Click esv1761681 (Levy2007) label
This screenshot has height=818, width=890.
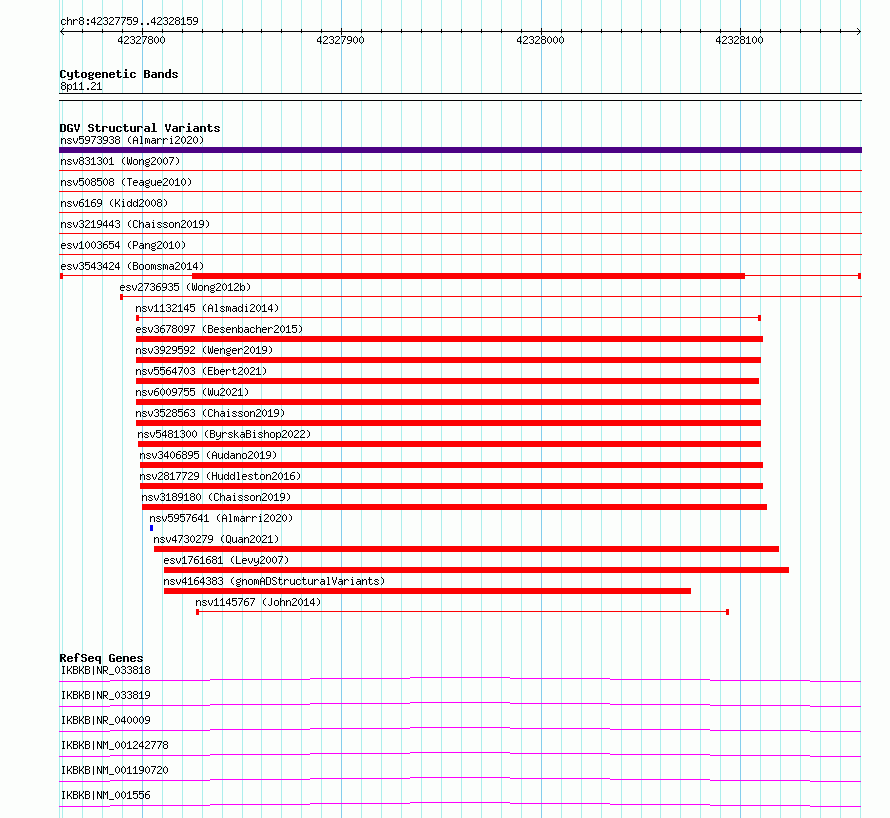click(226, 560)
